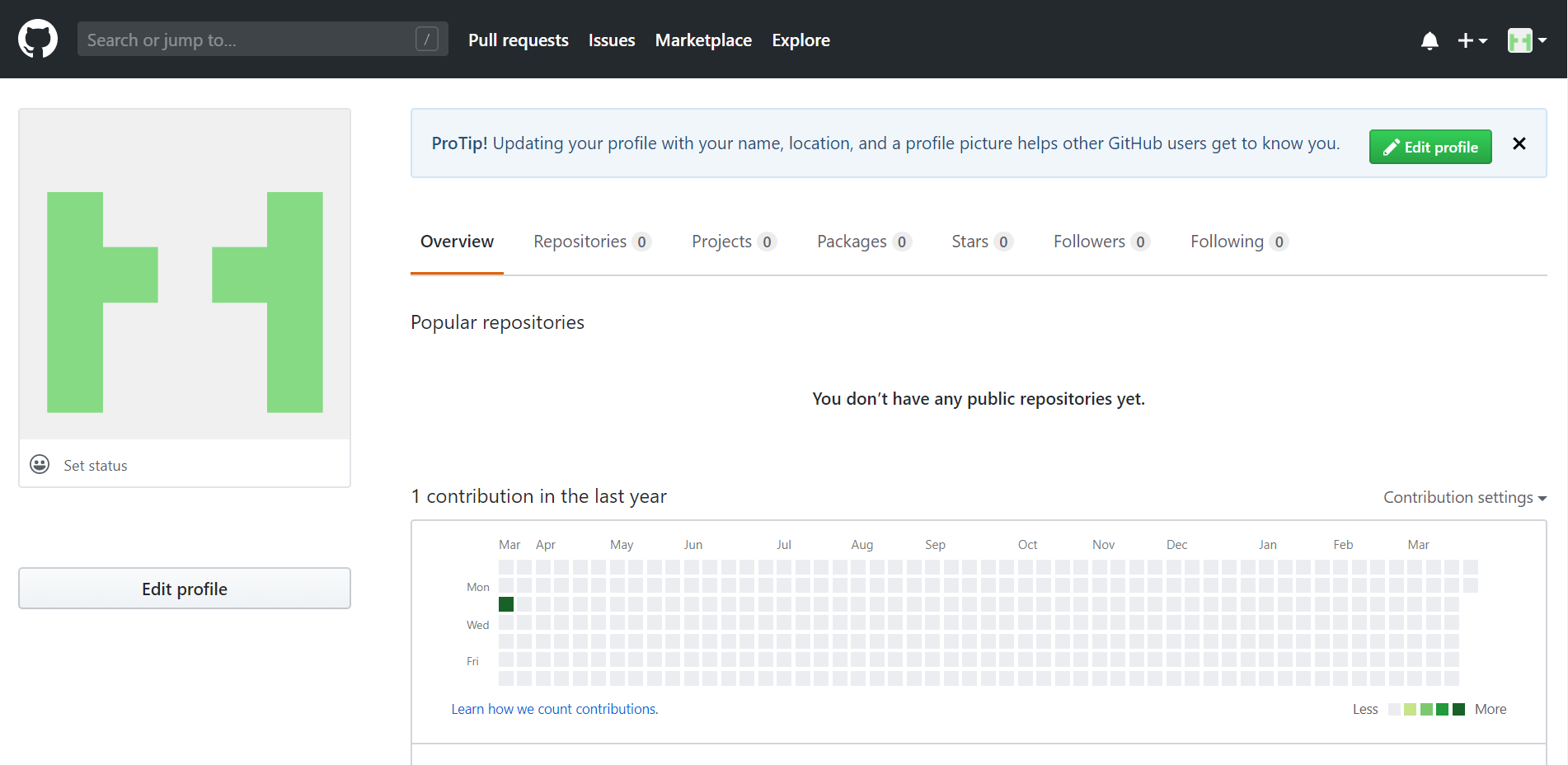Image resolution: width=1568 pixels, height=765 pixels.
Task: Click the lightest gray legend swatch
Action: click(x=1394, y=709)
